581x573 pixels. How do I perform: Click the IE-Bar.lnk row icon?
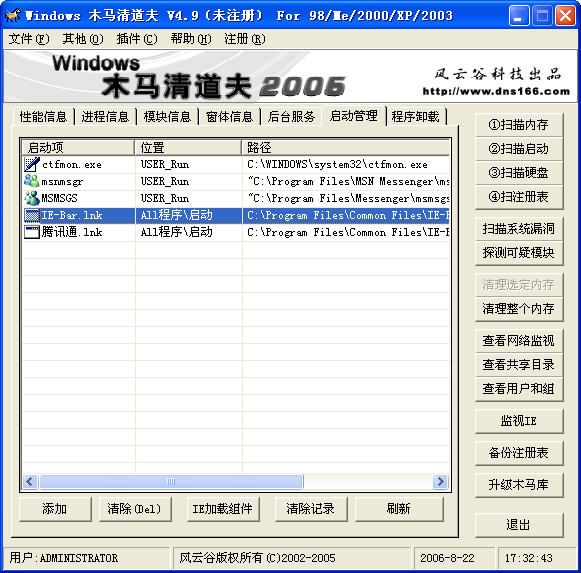[32, 215]
